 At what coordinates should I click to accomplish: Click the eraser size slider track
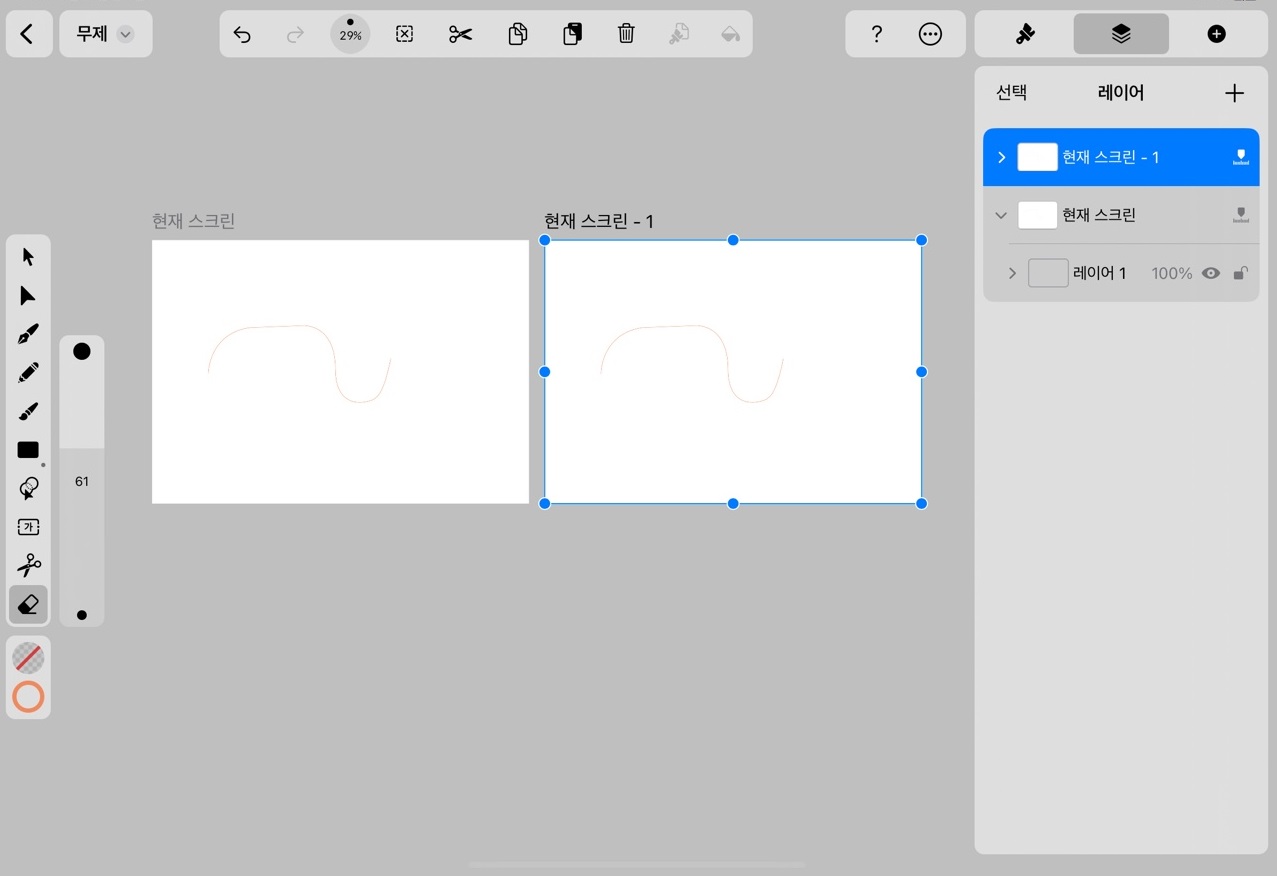point(82,481)
